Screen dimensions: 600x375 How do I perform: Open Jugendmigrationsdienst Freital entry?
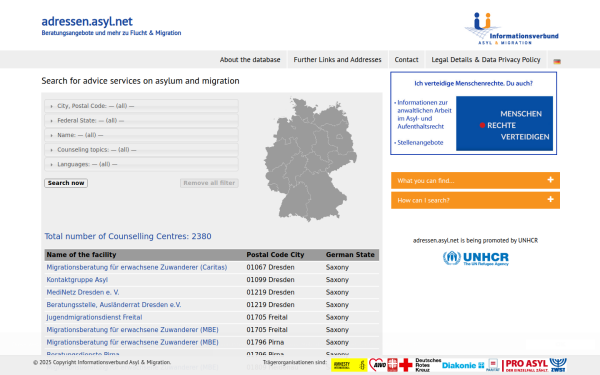tap(94, 317)
